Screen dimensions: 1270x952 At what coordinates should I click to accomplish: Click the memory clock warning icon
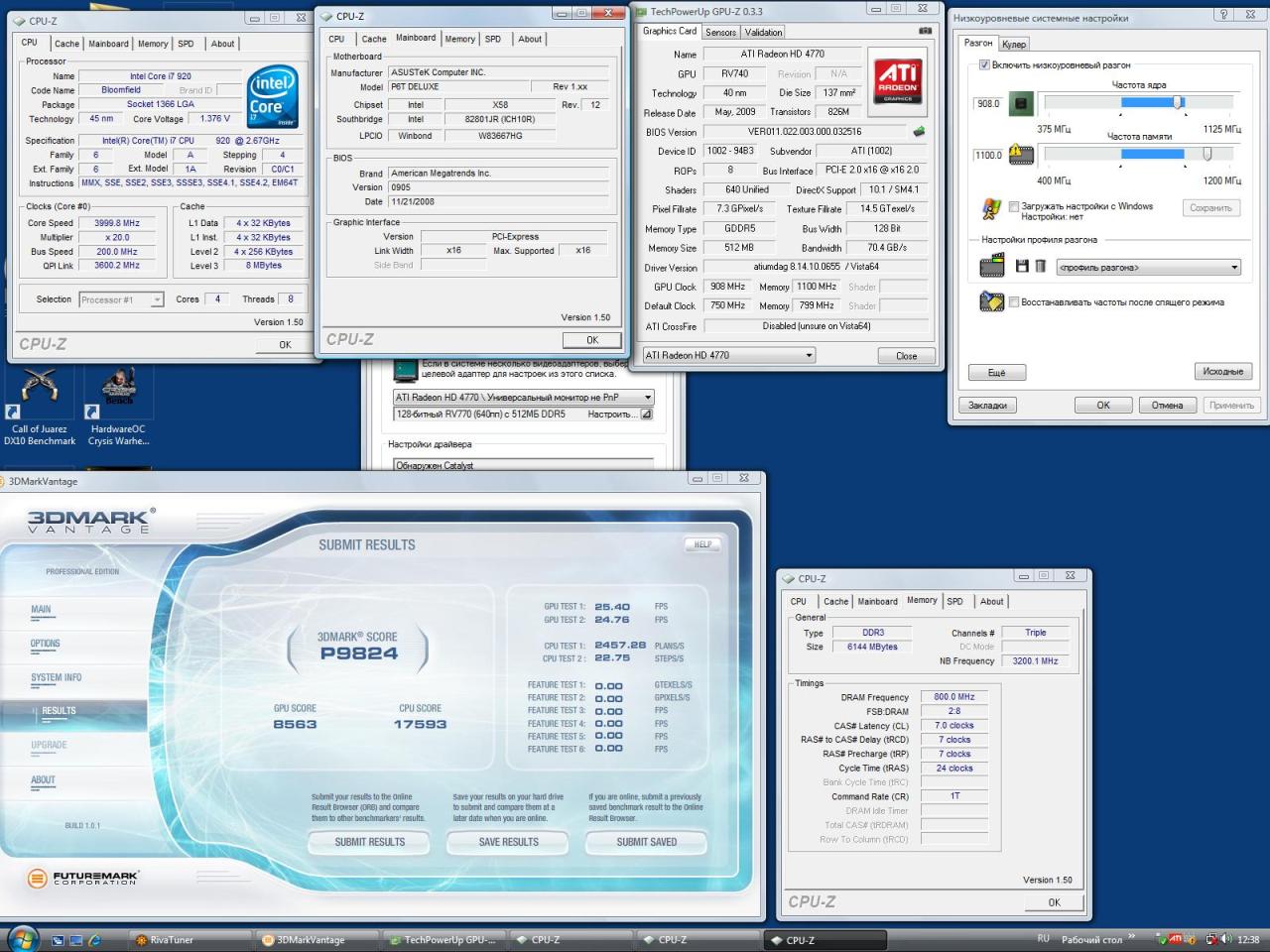click(1021, 154)
